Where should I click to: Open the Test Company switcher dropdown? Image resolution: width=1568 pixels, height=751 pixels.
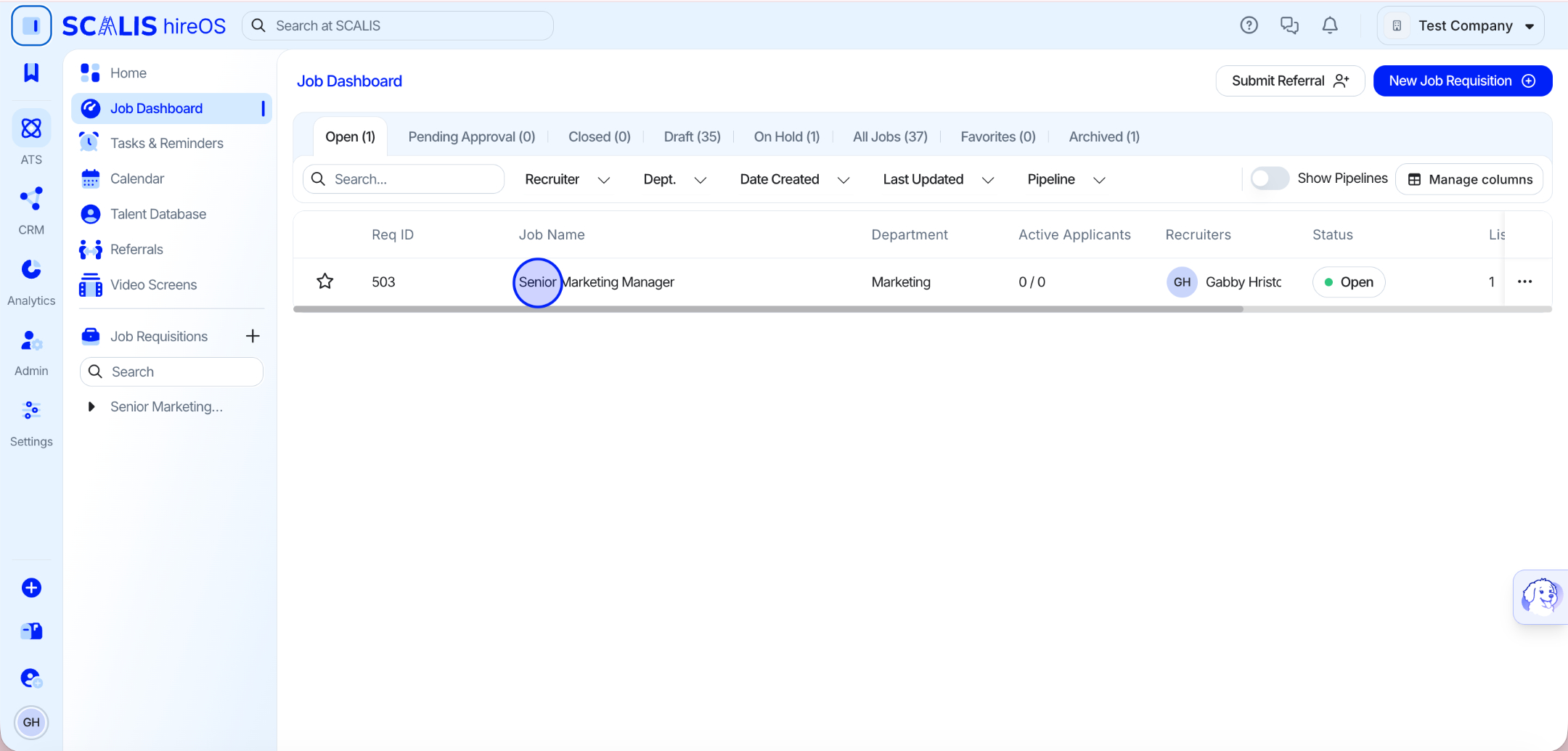[x=1460, y=26]
